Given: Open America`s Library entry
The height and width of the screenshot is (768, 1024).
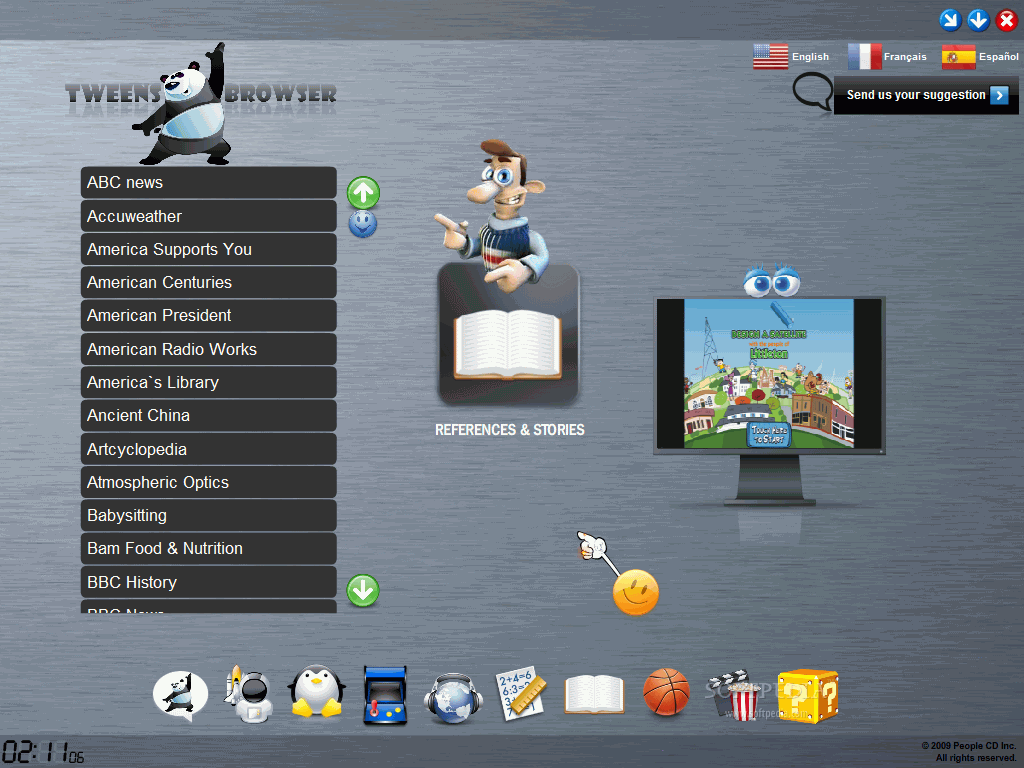Looking at the screenshot, I should tap(208, 382).
